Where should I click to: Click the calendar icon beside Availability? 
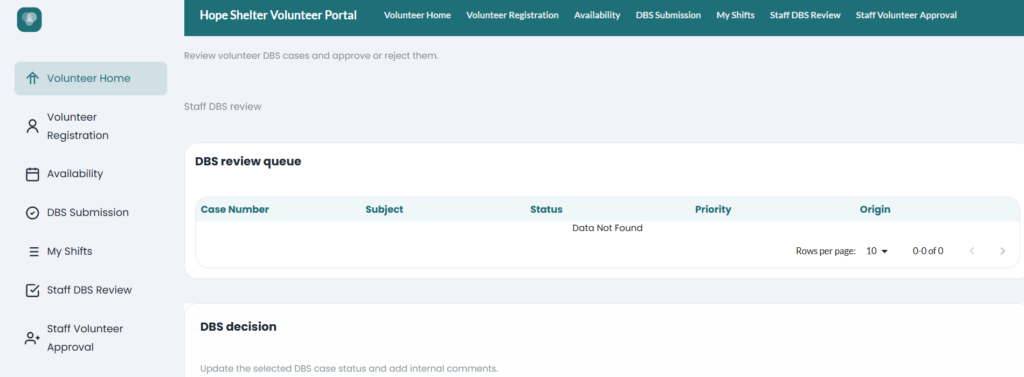(x=32, y=174)
